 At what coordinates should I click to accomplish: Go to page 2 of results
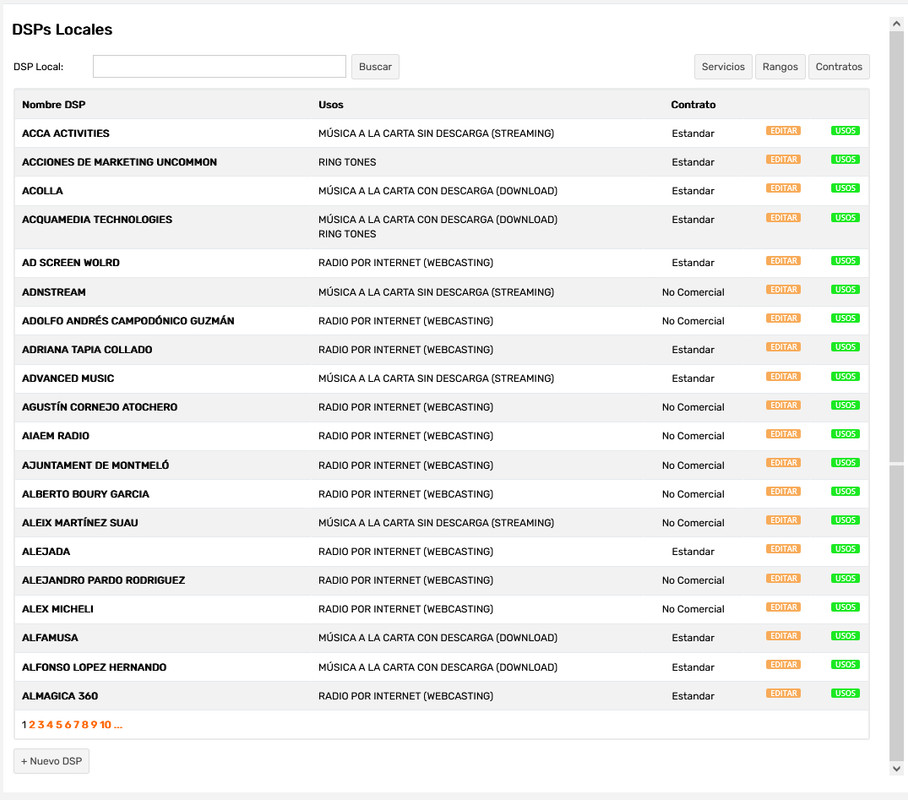click(32, 725)
